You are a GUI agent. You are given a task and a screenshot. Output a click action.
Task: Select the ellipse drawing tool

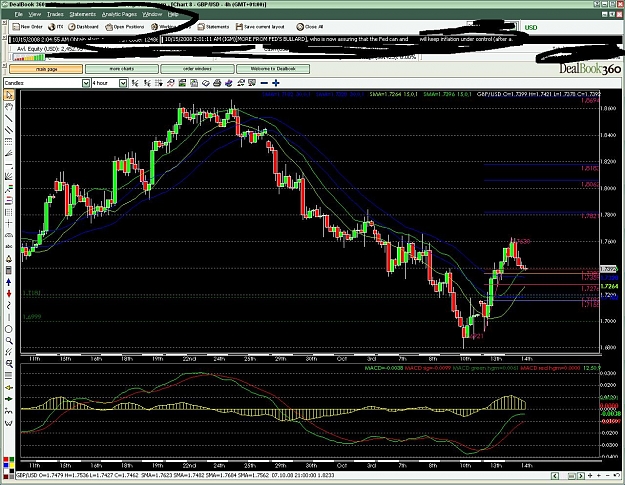click(9, 329)
